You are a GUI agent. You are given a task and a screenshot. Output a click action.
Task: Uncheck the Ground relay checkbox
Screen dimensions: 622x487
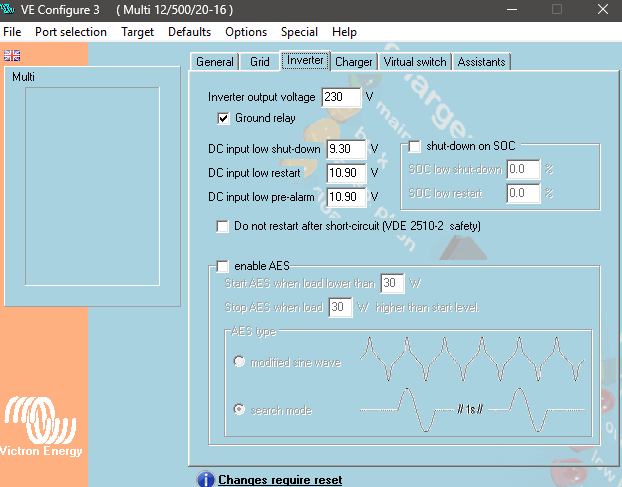(x=223, y=118)
